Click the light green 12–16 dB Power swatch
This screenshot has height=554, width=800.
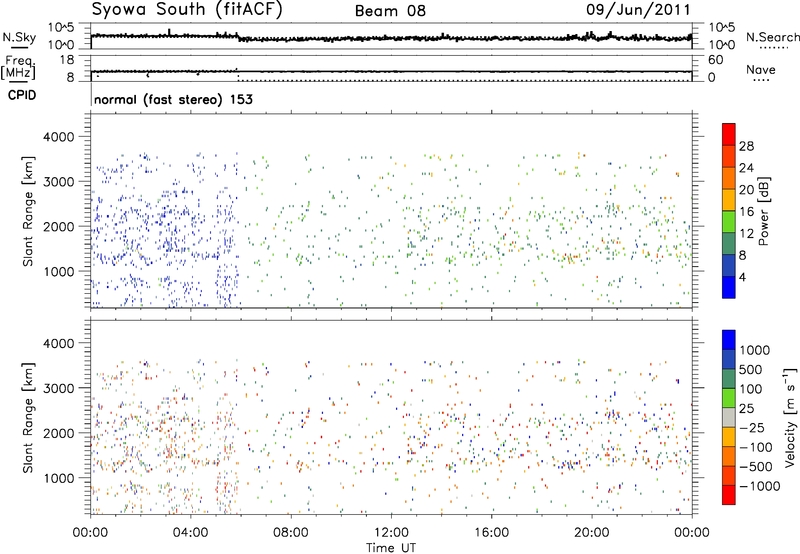(729, 222)
